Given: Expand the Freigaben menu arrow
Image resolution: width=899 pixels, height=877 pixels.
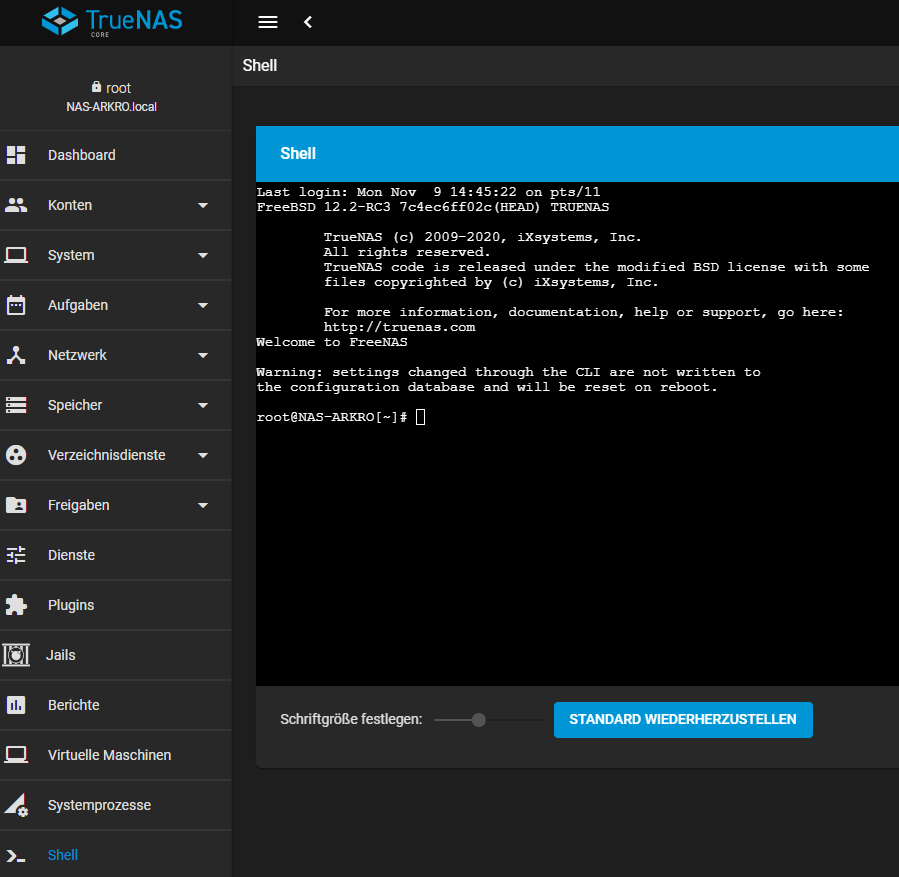Looking at the screenshot, I should point(203,506).
